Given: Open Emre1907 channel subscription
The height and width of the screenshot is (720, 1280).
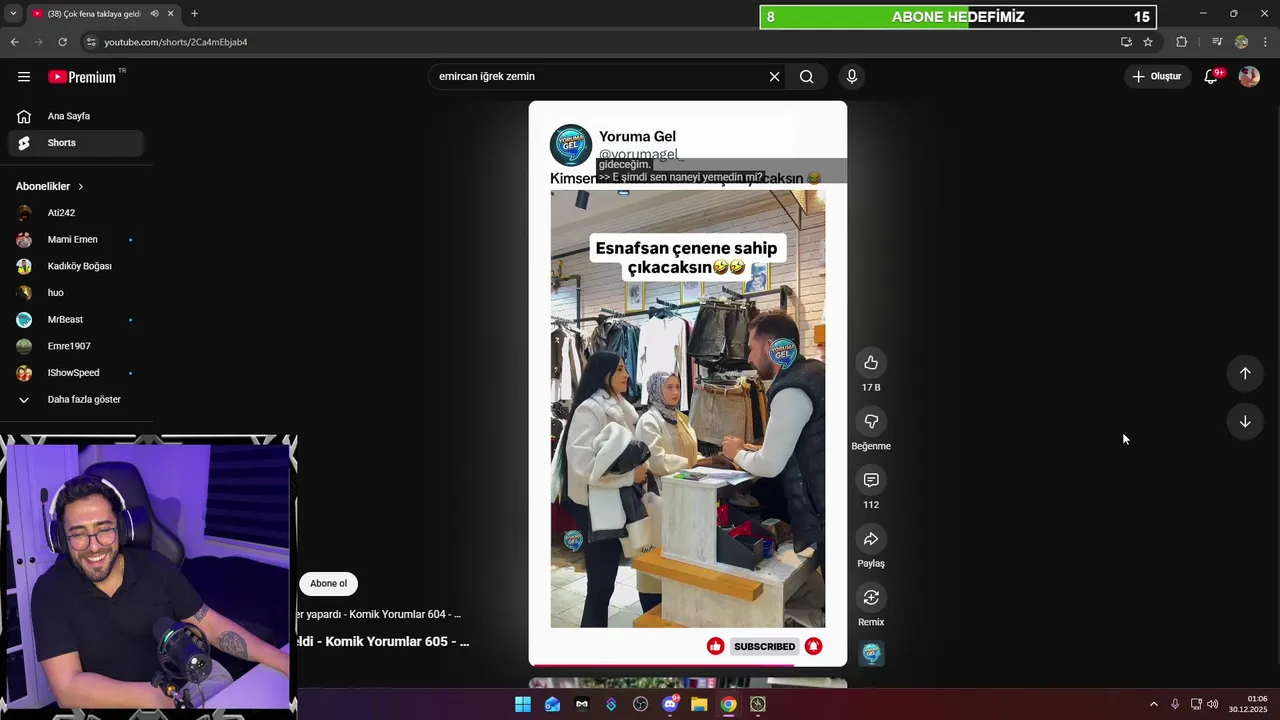Looking at the screenshot, I should pyautogui.click(x=76, y=346).
